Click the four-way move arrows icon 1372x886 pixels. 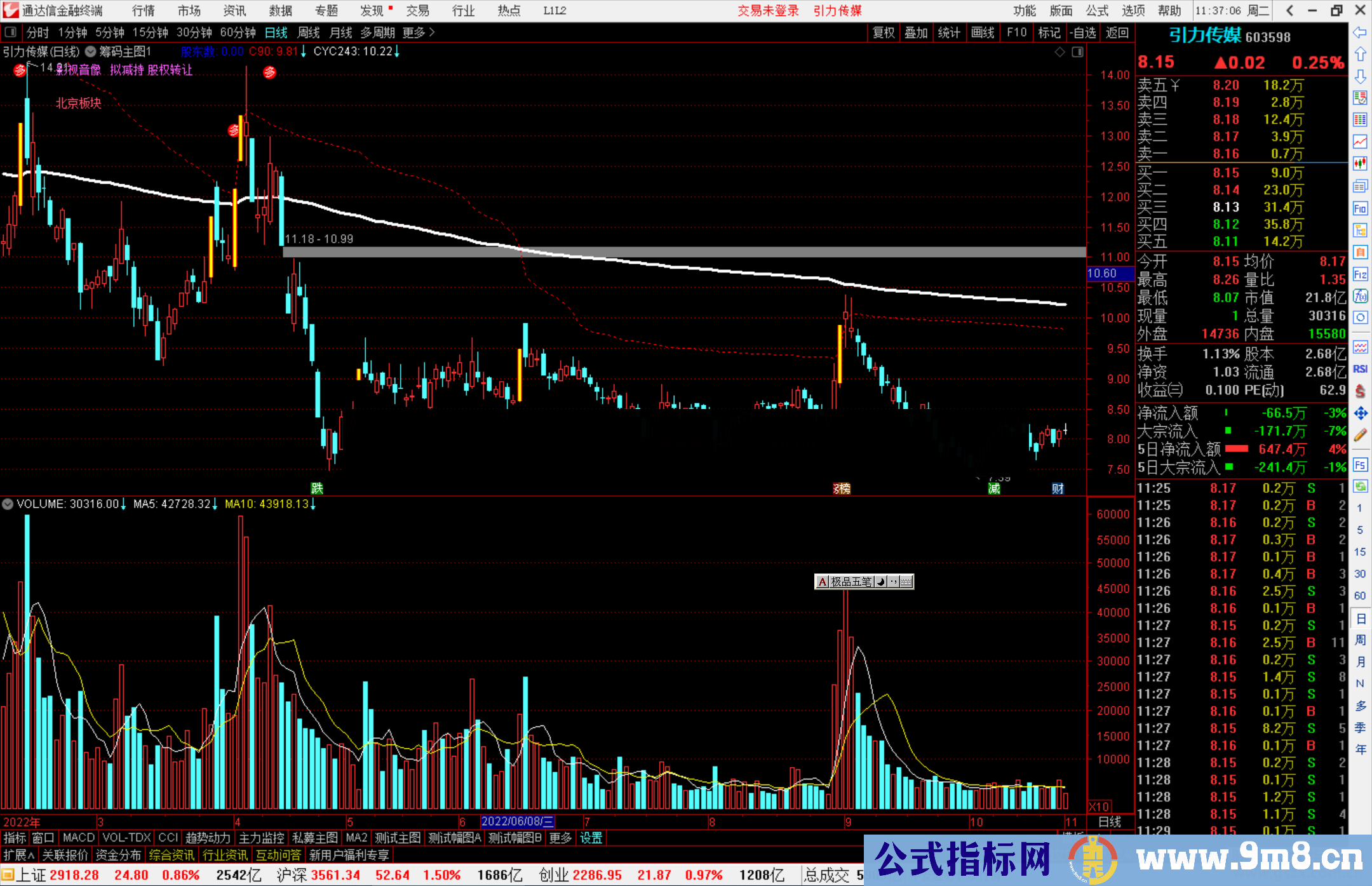click(x=1360, y=413)
